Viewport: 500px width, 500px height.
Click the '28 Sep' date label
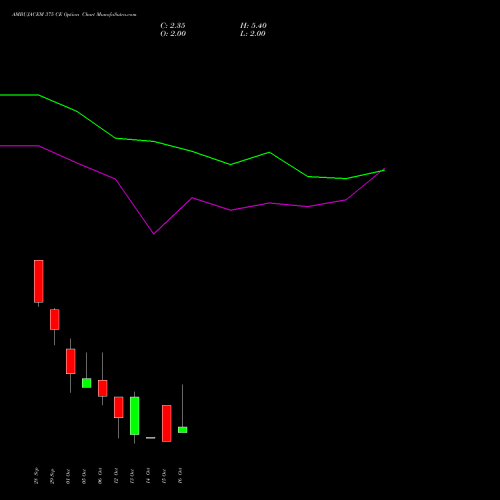point(36,476)
